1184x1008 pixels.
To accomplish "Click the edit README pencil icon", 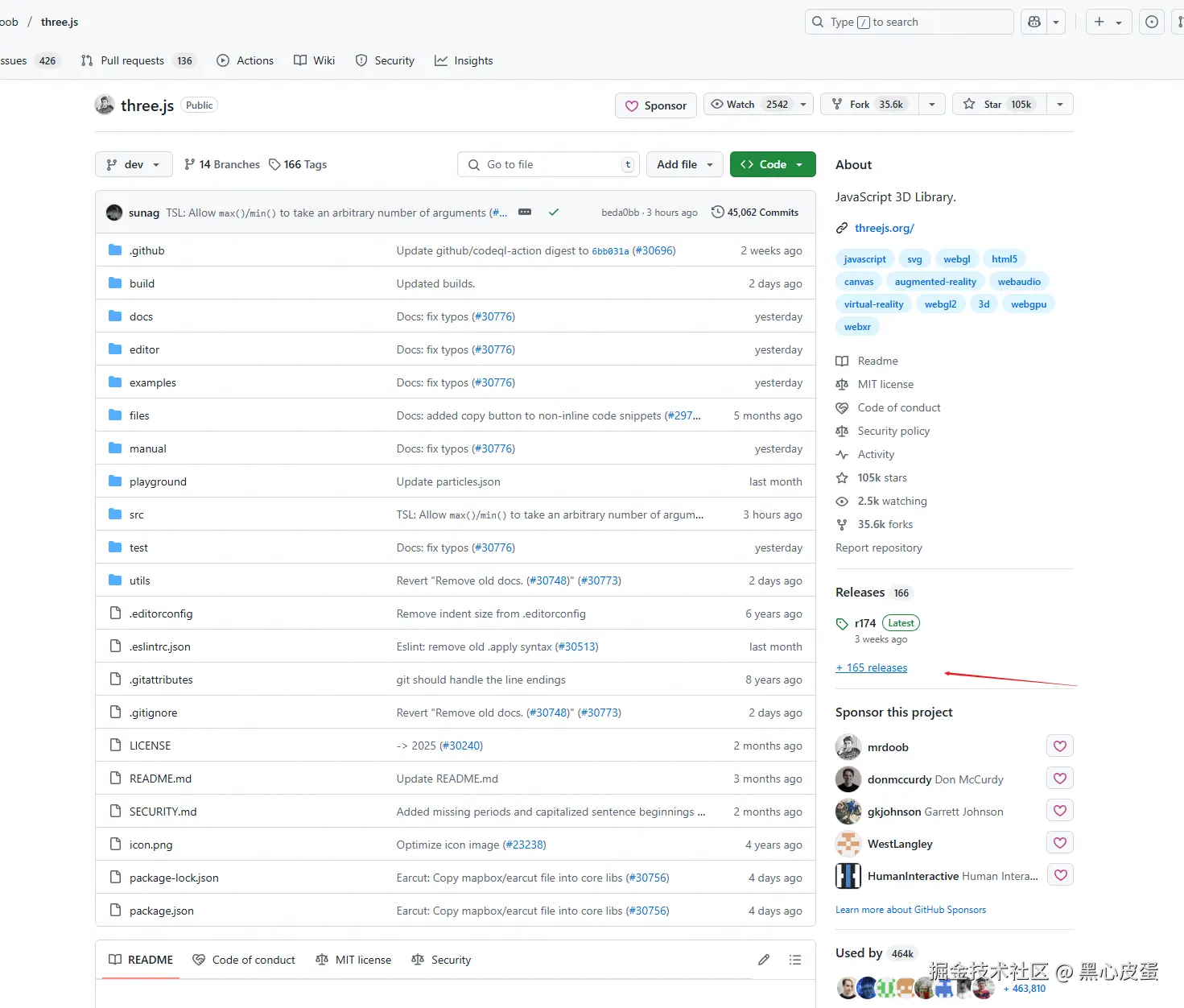I will 764,960.
